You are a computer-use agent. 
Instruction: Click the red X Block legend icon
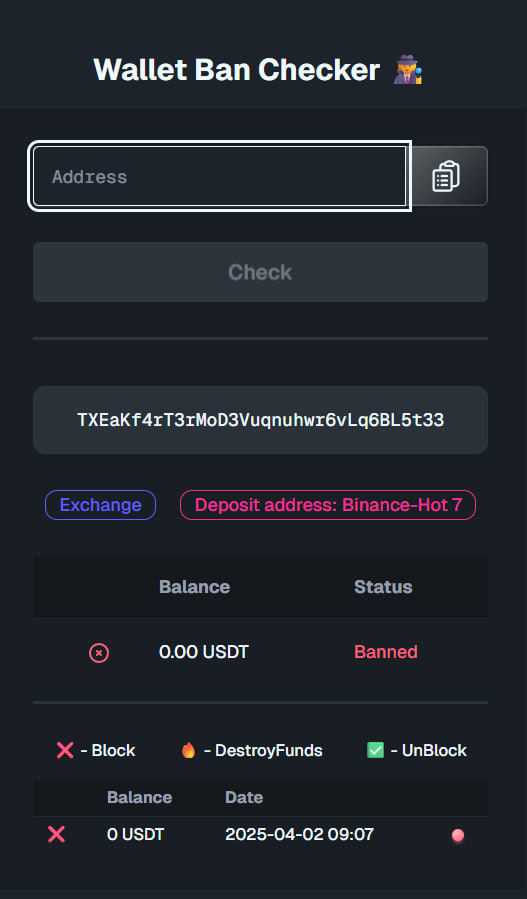[65, 750]
